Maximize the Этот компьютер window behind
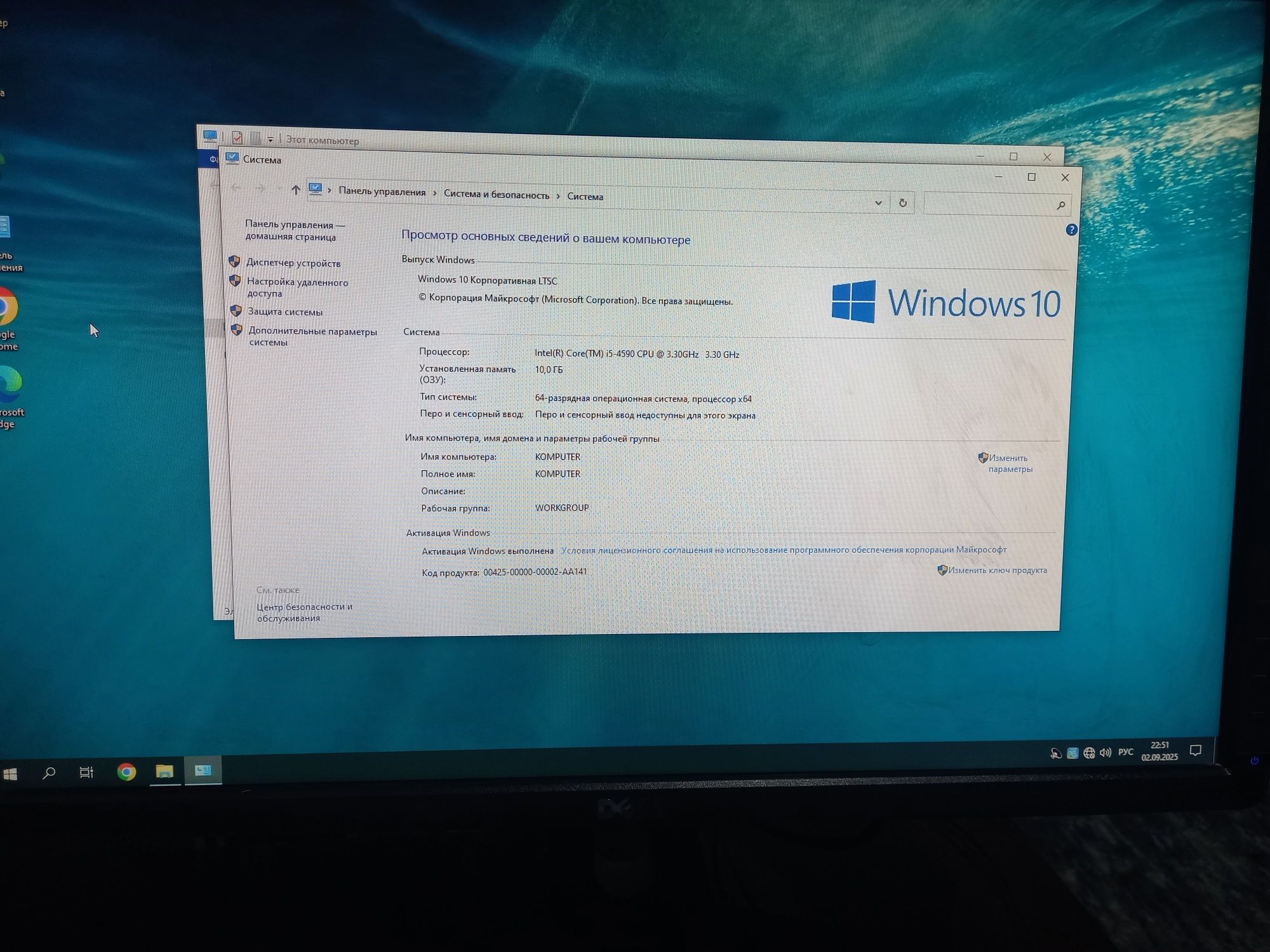This screenshot has height=952, width=1270. point(1013,156)
